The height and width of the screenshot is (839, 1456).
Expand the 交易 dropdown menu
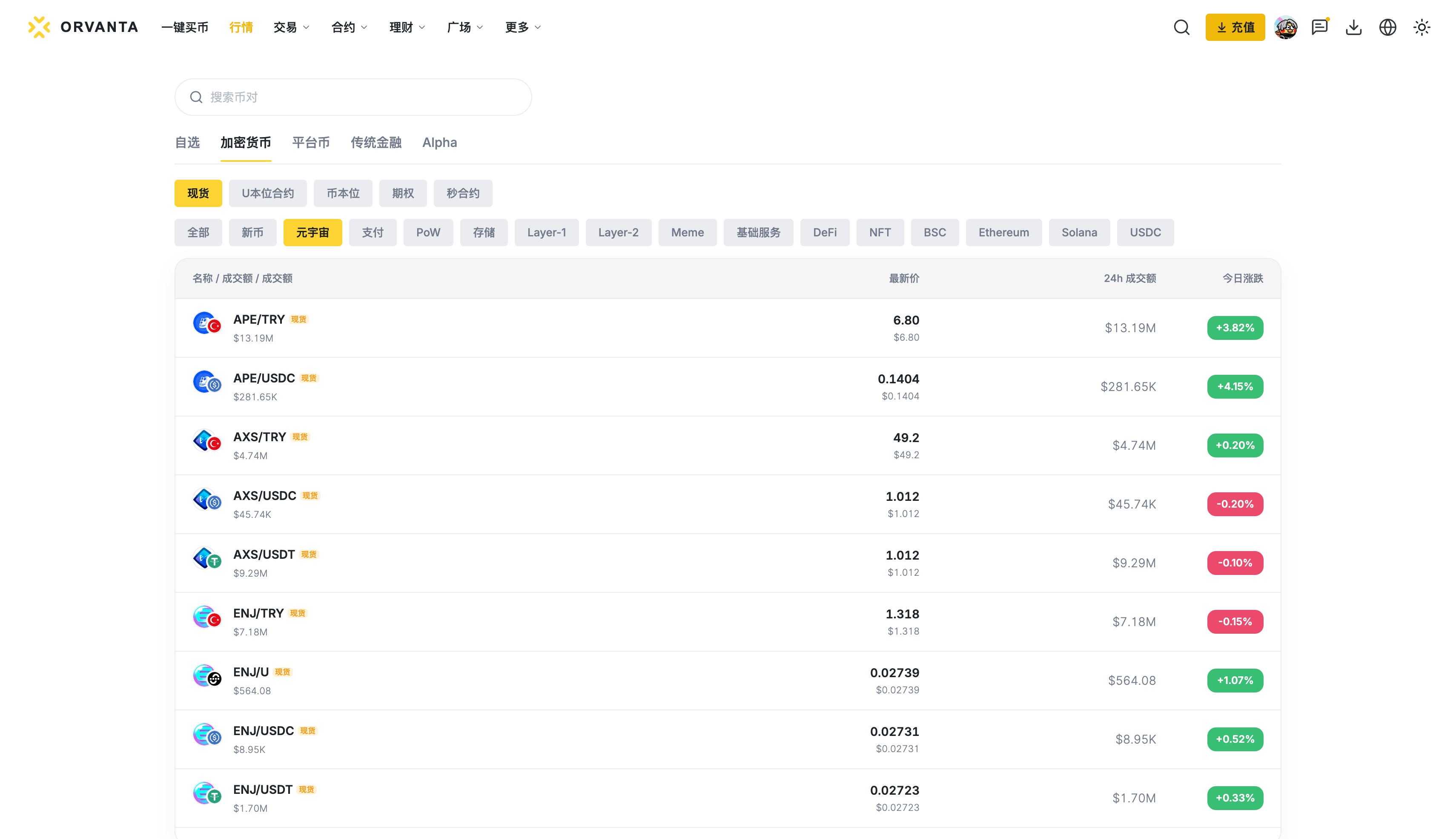pos(292,27)
